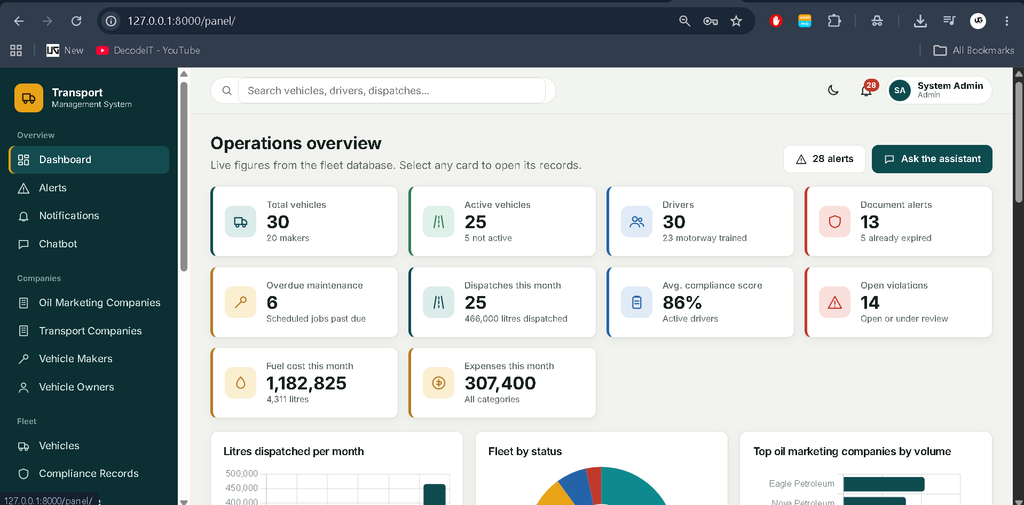Open DecodeIT - YouTube bookmark
Screen dimensions: 1024x505
click(148, 50)
